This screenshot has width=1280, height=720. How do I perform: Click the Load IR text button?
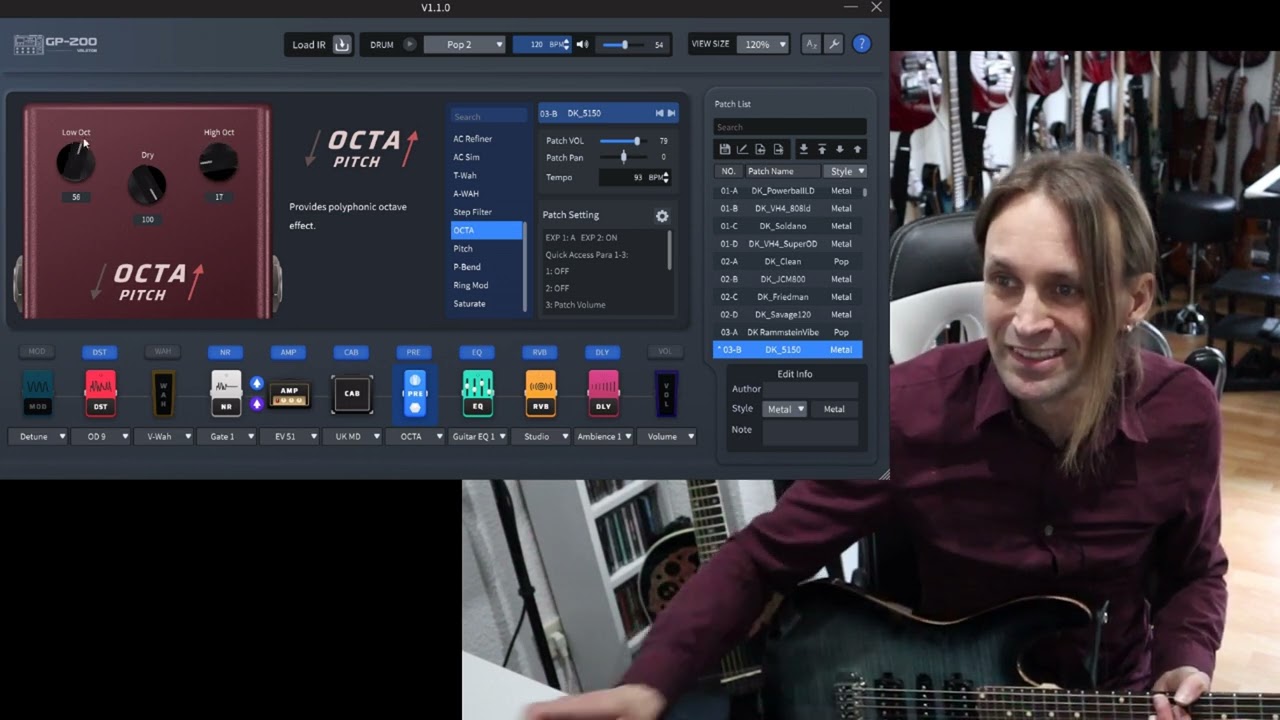[308, 45]
